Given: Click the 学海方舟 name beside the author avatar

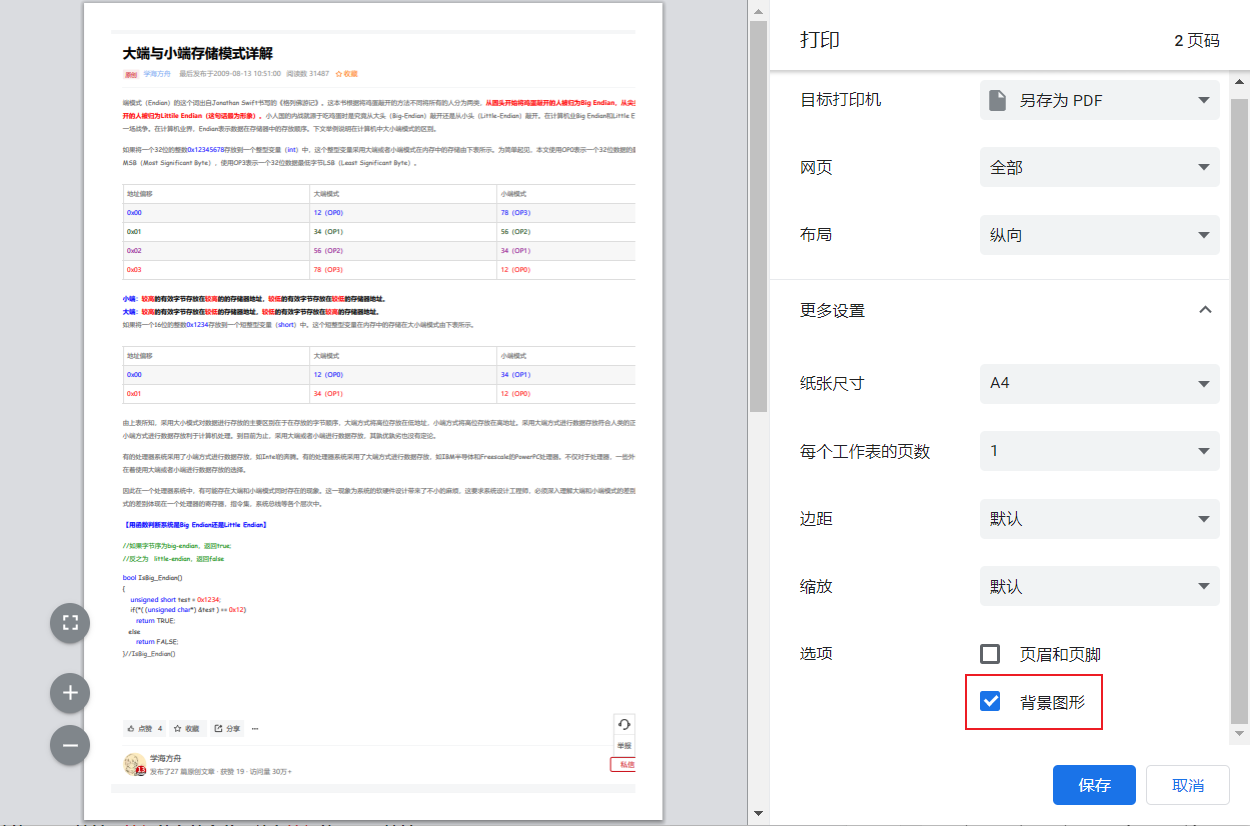Looking at the screenshot, I should [166, 759].
